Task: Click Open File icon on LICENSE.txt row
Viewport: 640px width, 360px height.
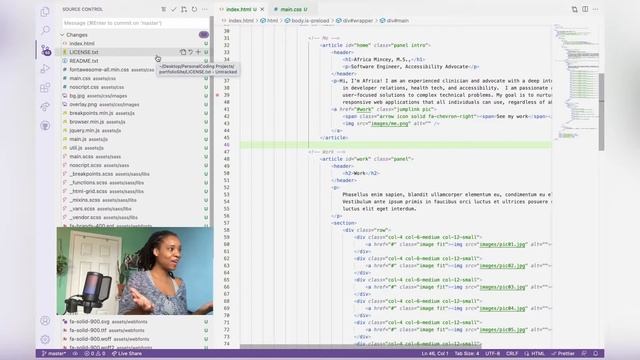Action: coord(183,52)
